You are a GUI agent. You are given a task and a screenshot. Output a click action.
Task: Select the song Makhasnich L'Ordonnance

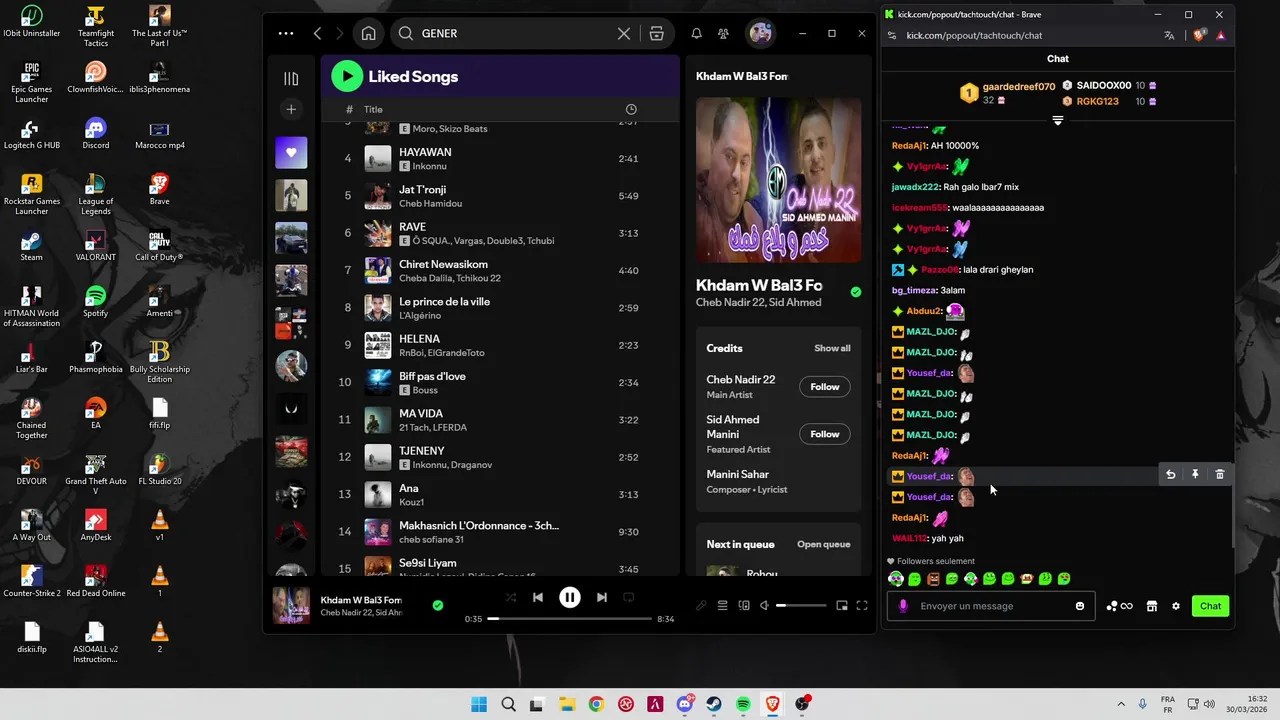[x=500, y=532]
